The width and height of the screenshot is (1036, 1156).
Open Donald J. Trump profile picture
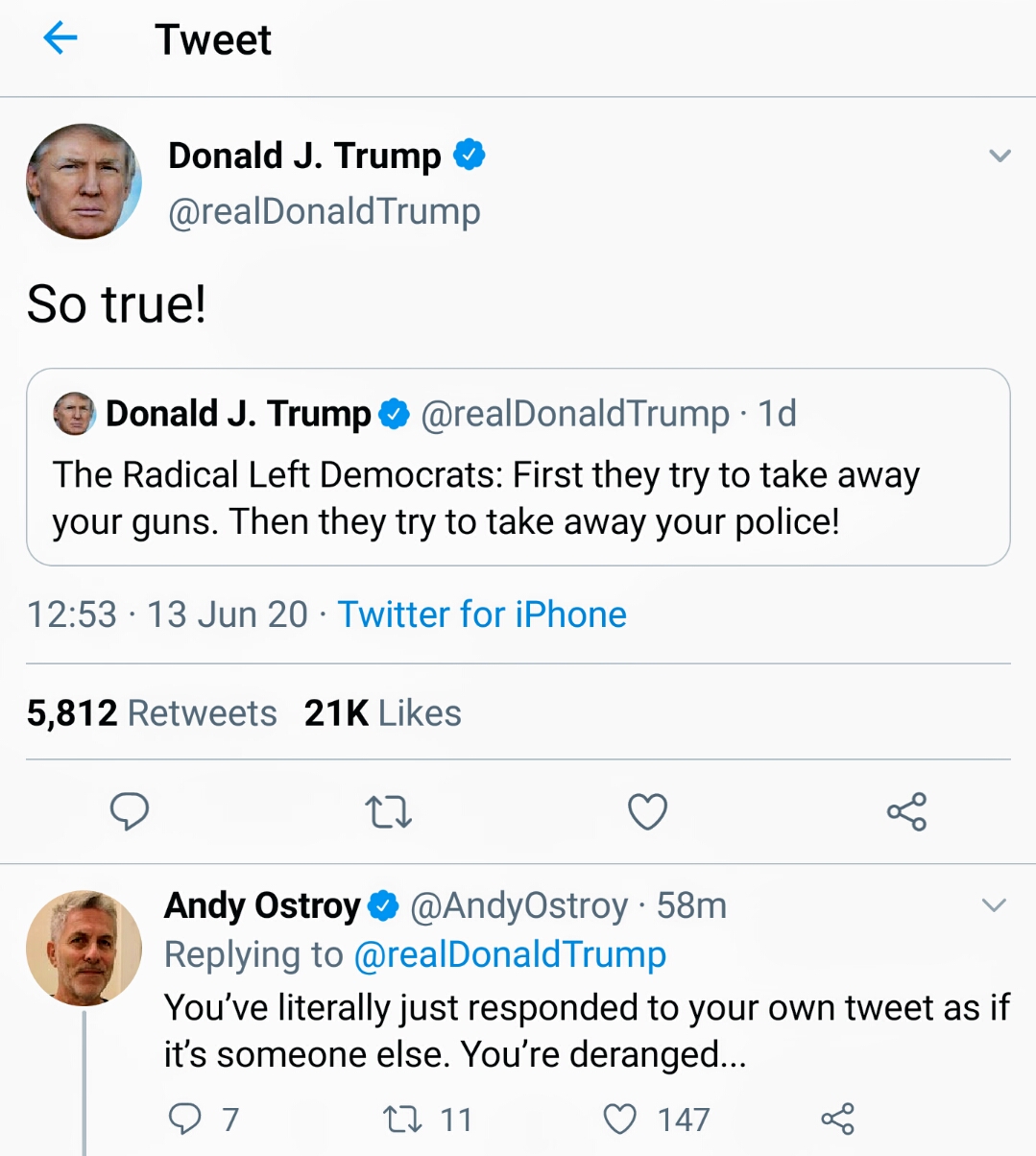(84, 181)
